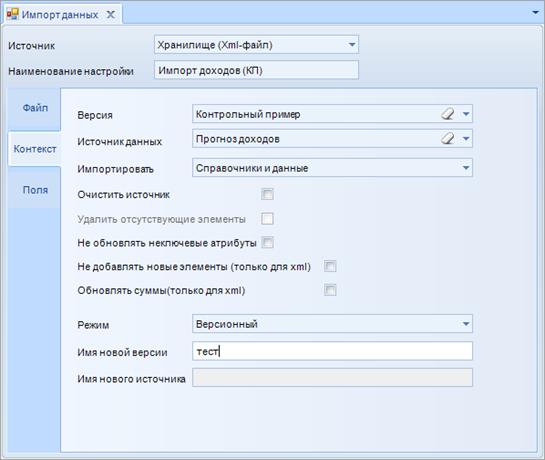Image resolution: width=545 pixels, height=460 pixels.
Task: Enable Обновлять суммы checkbox
Action: [330, 290]
